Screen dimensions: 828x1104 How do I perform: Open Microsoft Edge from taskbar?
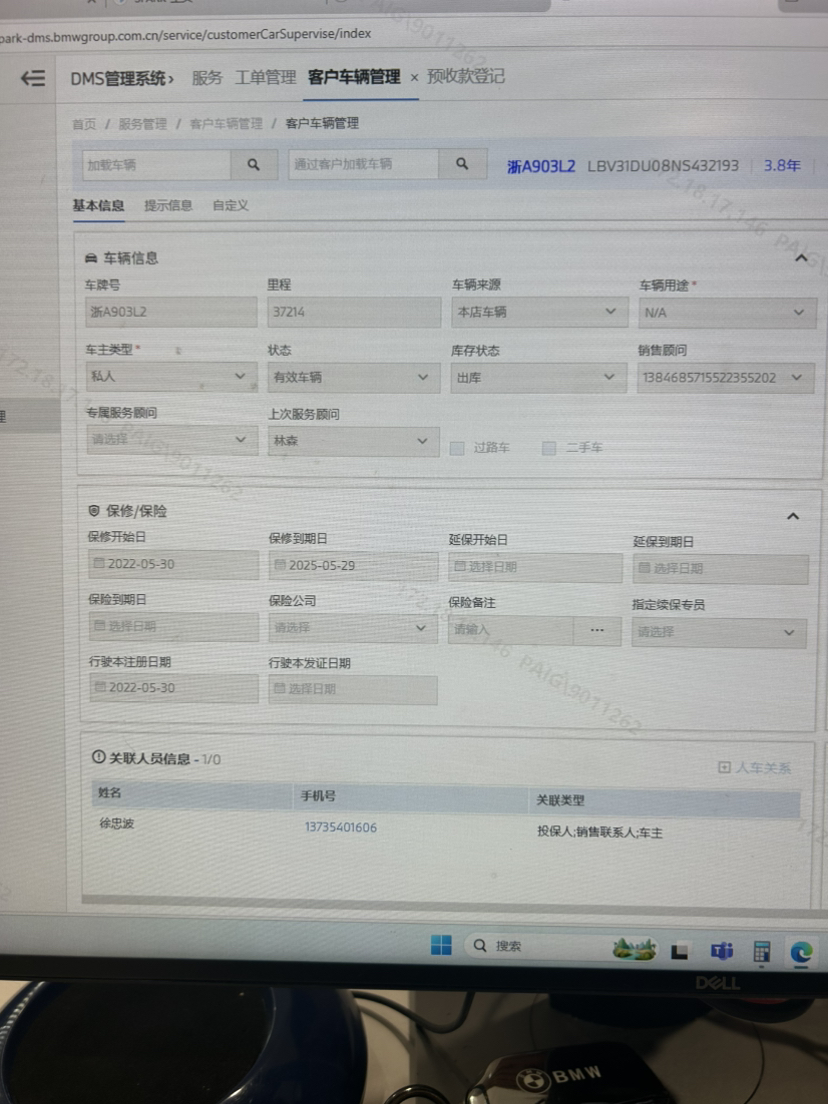pos(800,951)
